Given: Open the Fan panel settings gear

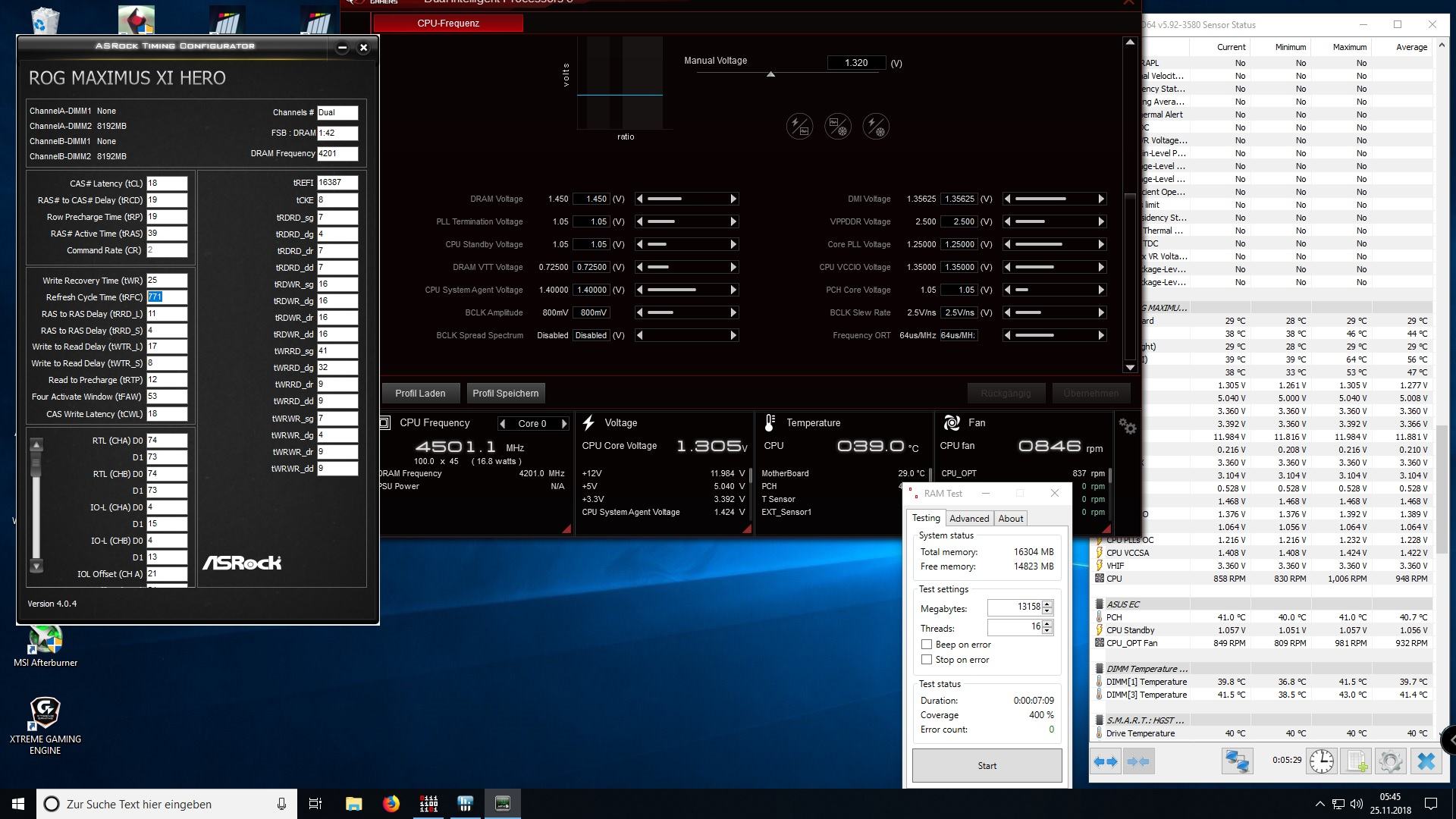Looking at the screenshot, I should [1128, 427].
